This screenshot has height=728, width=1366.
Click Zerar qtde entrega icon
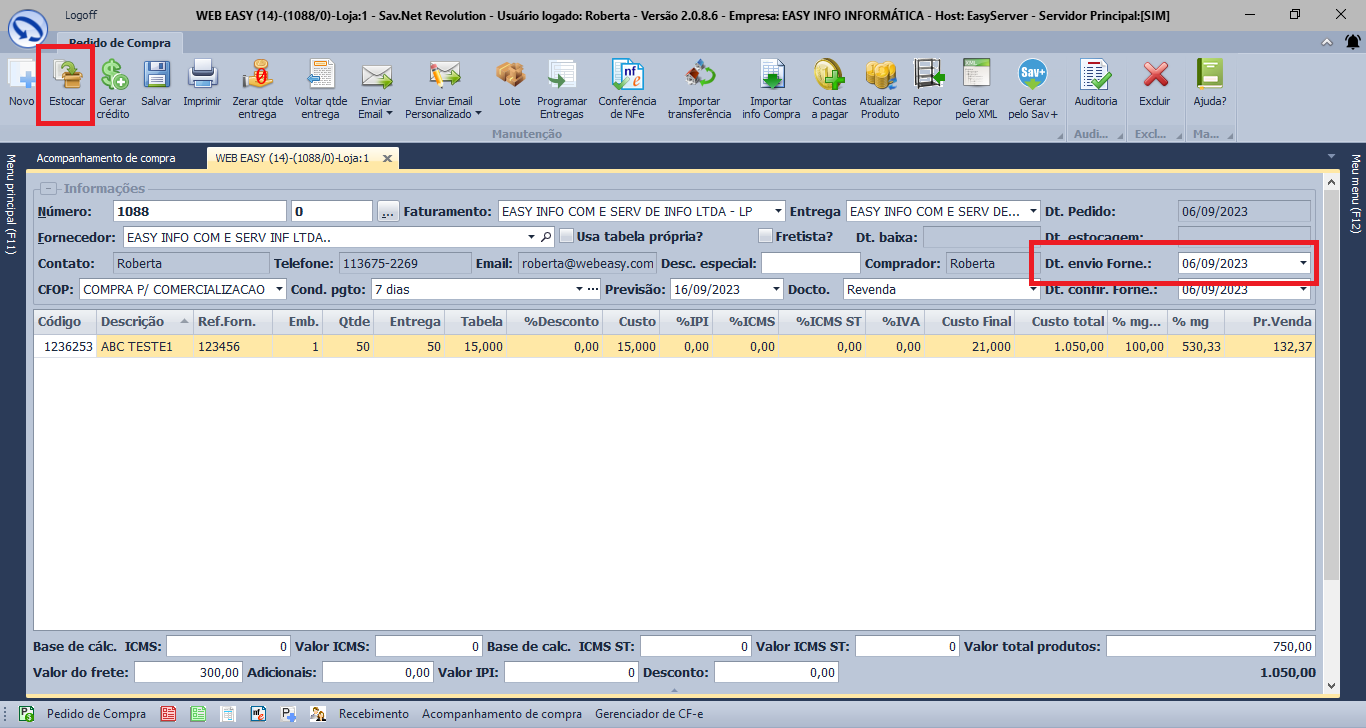257,75
